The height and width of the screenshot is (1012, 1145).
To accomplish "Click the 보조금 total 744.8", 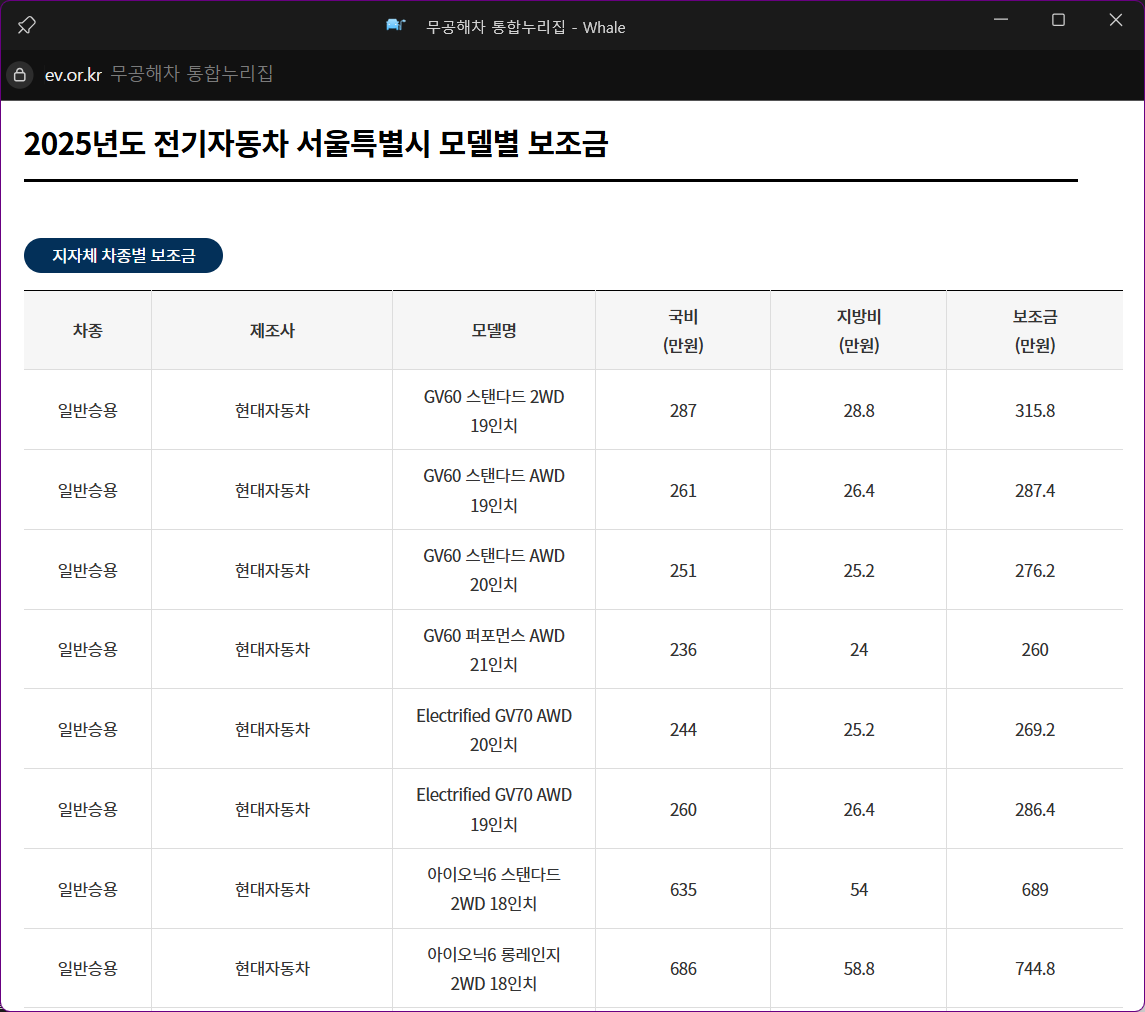I will [x=1035, y=968].
